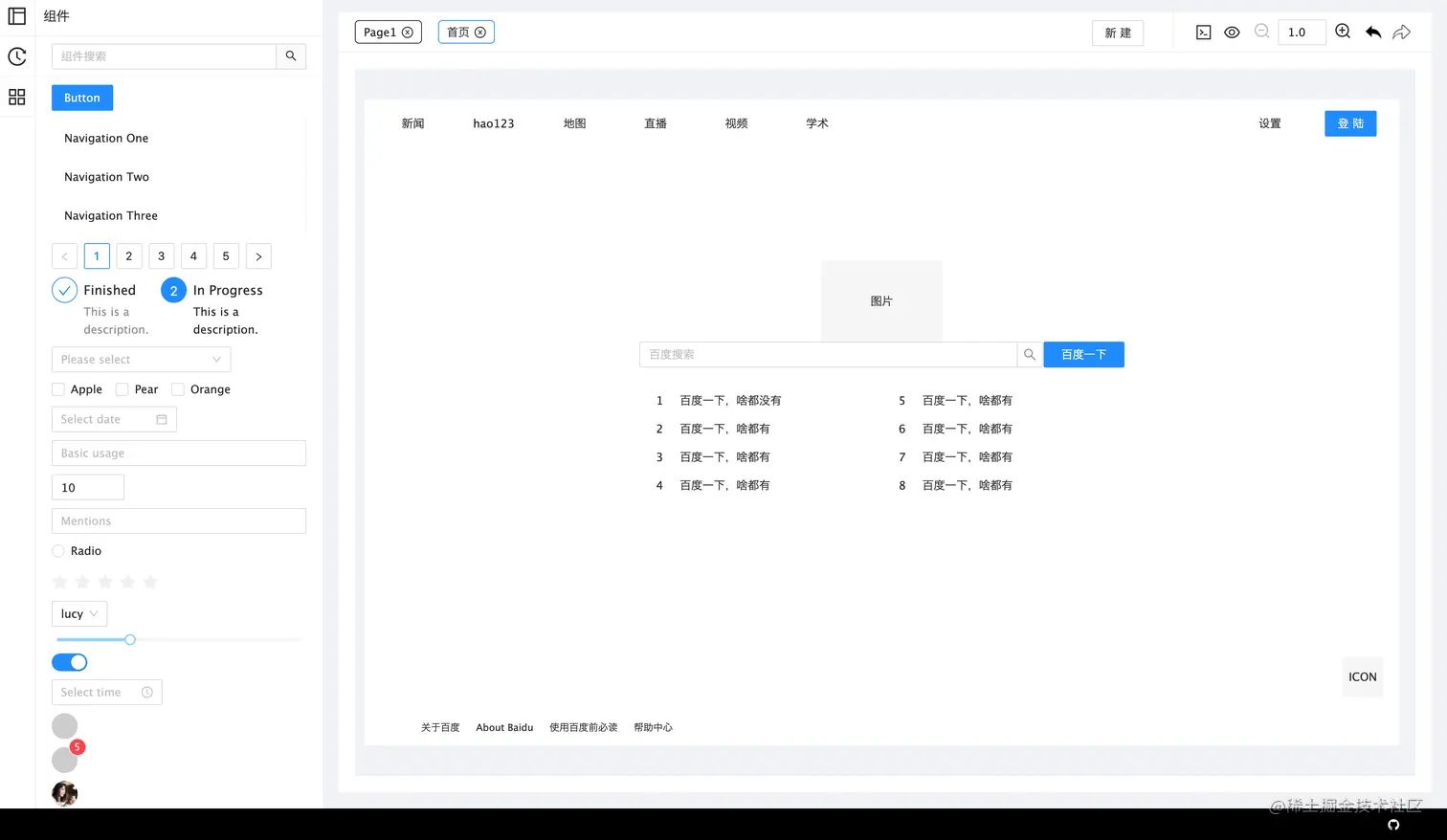The width and height of the screenshot is (1447, 840).
Task: Zoom out with the minus magnifier icon
Action: pos(1261,32)
